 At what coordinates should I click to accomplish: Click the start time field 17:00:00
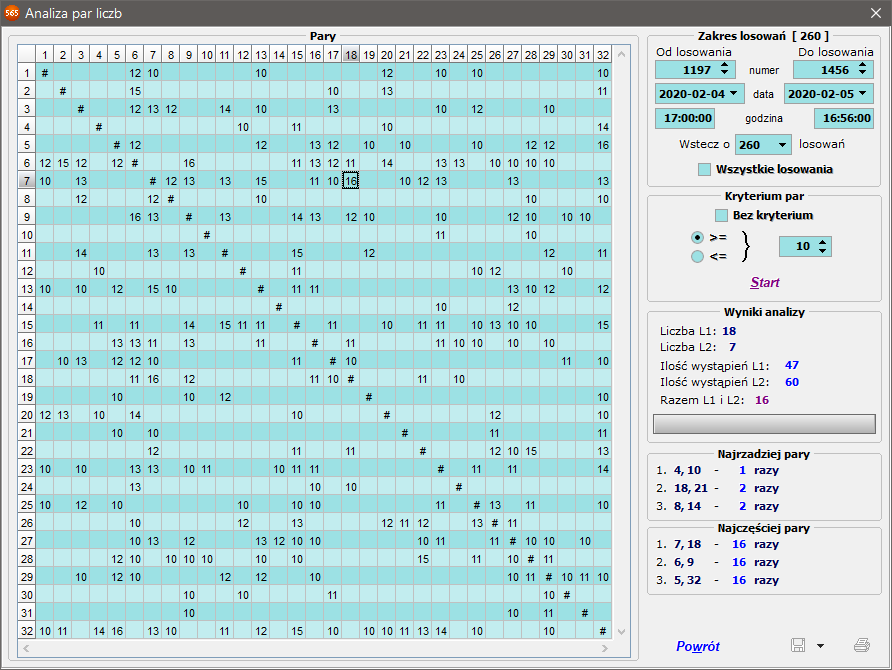pos(687,118)
